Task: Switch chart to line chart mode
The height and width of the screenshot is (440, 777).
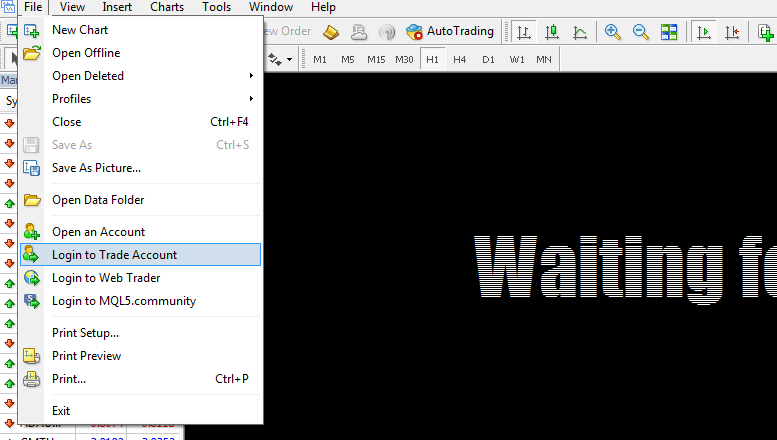Action: [580, 32]
